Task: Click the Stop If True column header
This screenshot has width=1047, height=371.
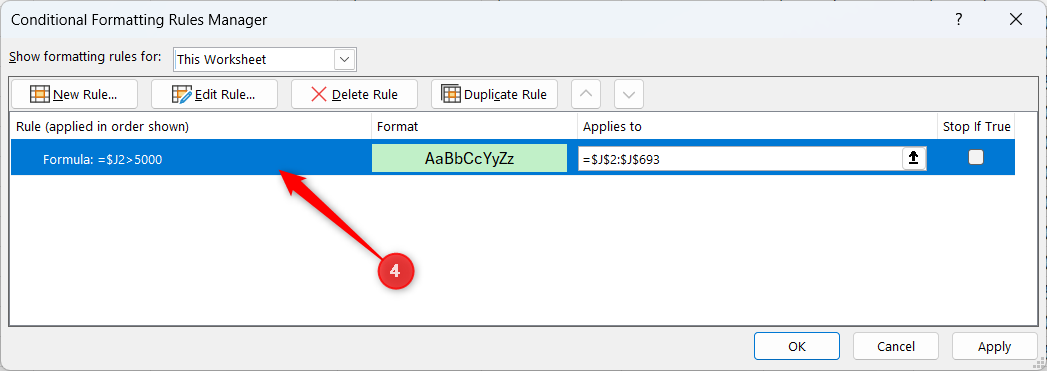Action: pos(976,126)
